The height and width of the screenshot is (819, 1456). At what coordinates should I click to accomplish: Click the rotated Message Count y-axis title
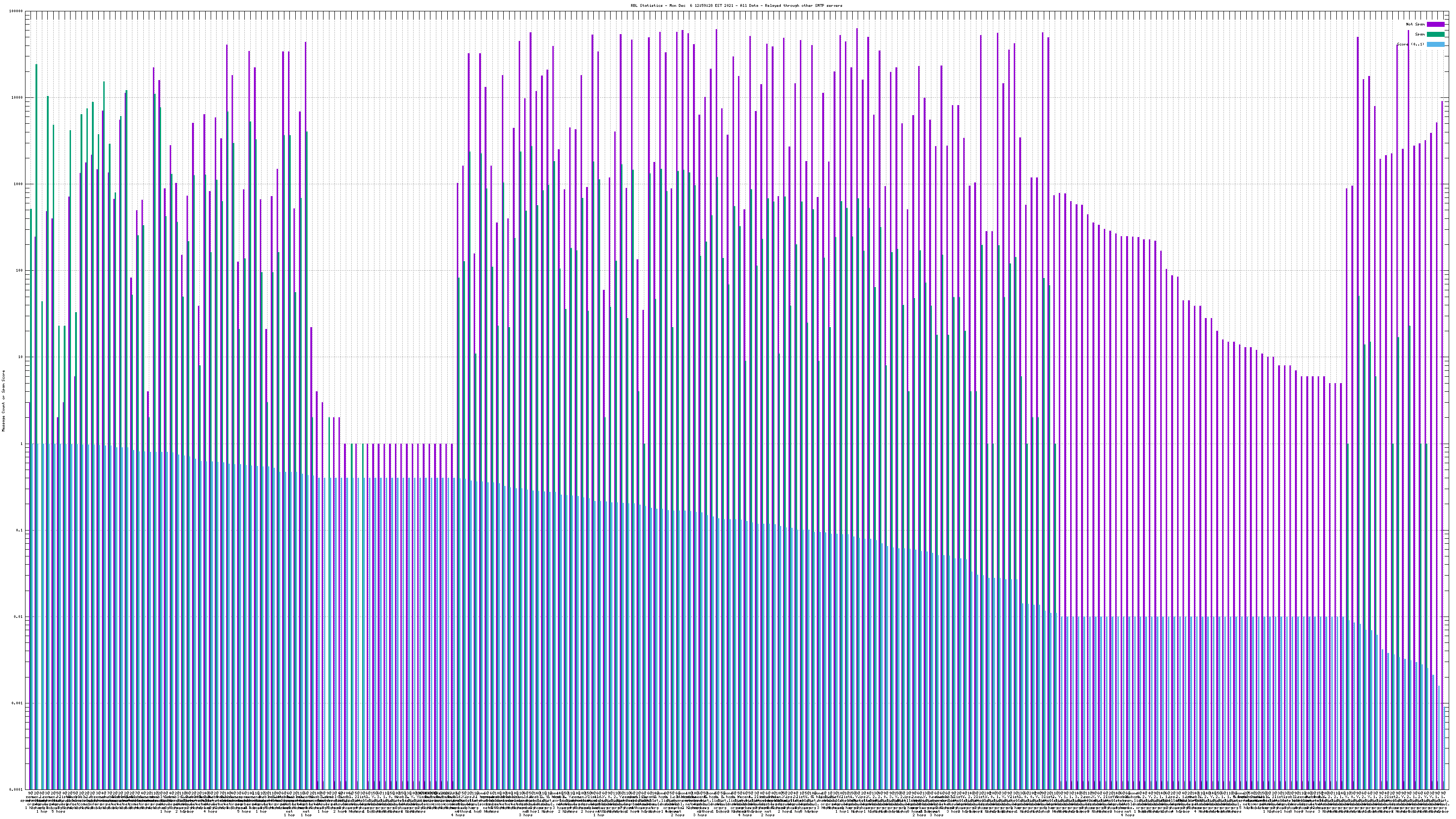[x=3, y=400]
